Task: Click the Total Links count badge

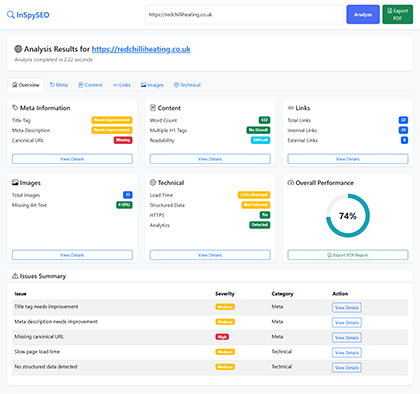Action: (403, 120)
